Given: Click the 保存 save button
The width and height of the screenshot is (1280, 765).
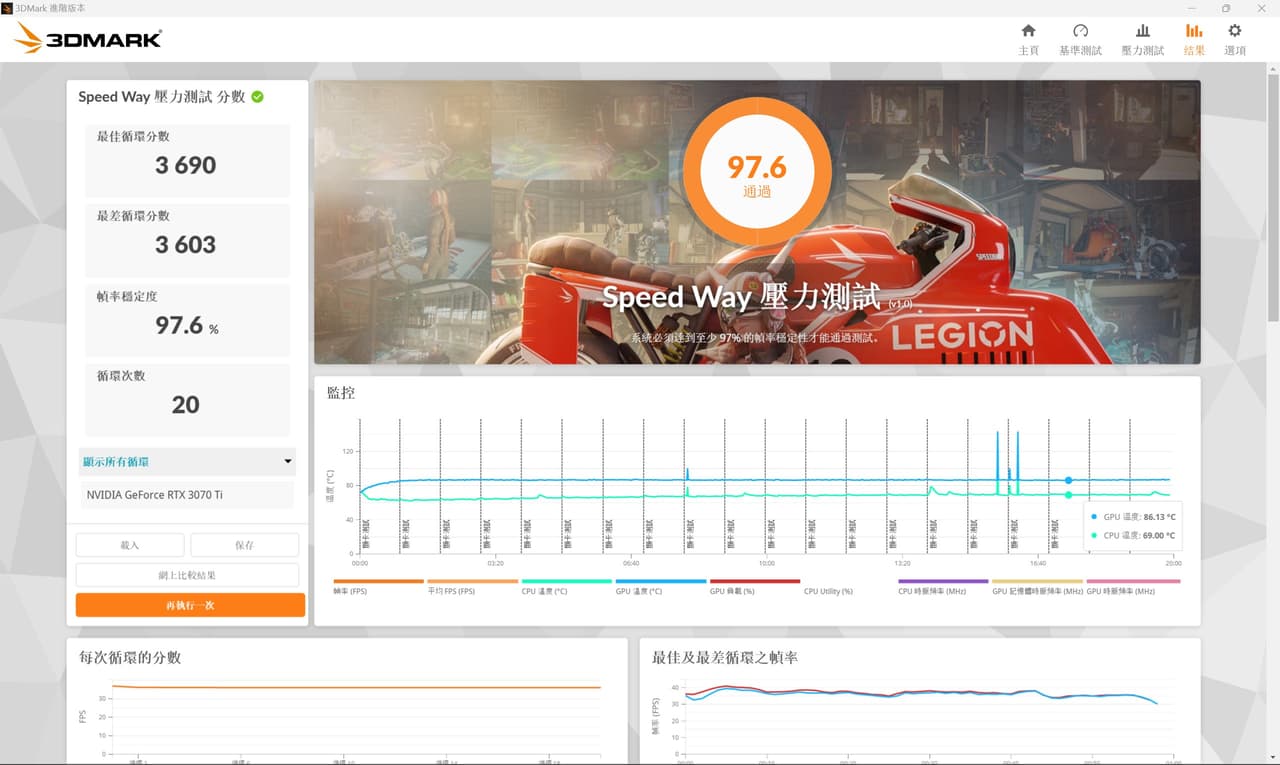Looking at the screenshot, I should 244,545.
